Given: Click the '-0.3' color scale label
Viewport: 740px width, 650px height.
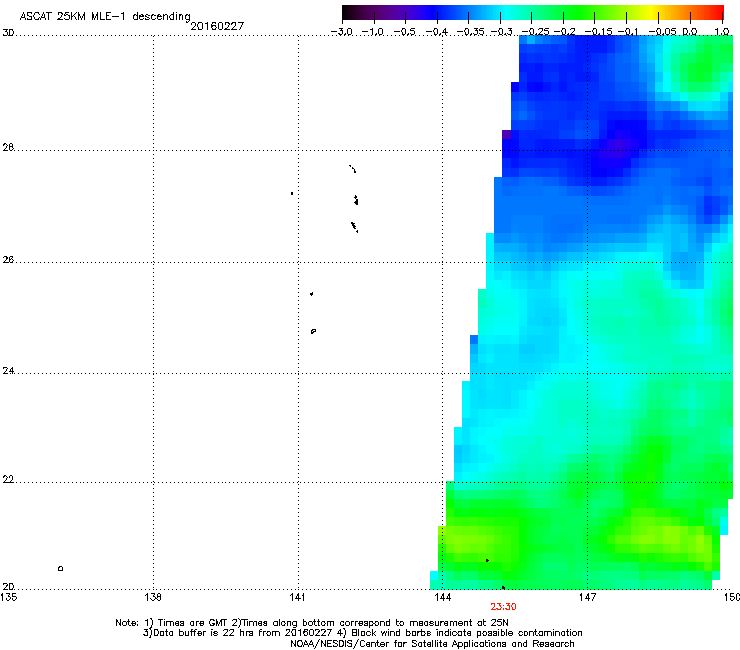Looking at the screenshot, I should [x=502, y=32].
